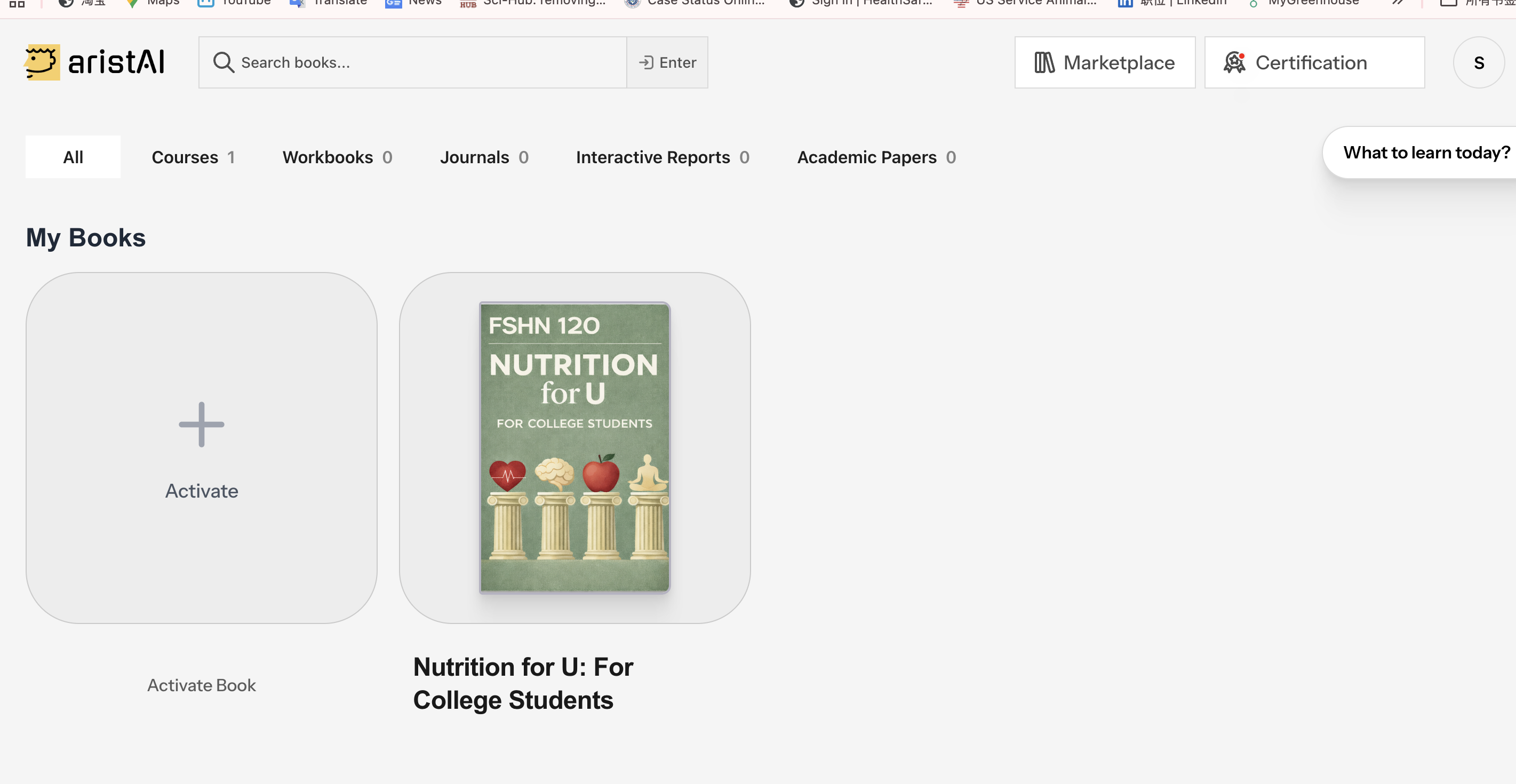
Task: Click the Enter button
Action: point(667,62)
